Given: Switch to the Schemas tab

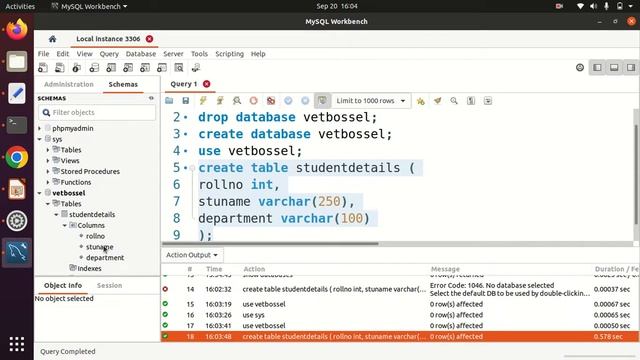Looking at the screenshot, I should [123, 84].
